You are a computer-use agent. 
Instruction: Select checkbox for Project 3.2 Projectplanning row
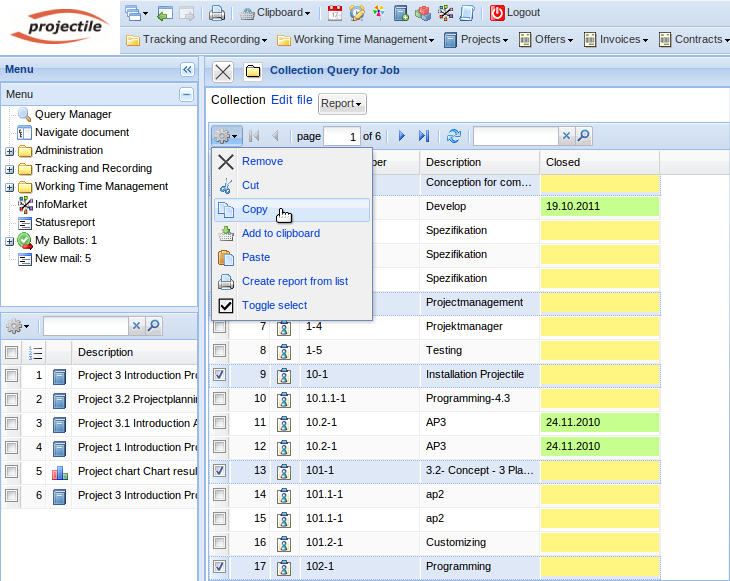click(x=12, y=400)
